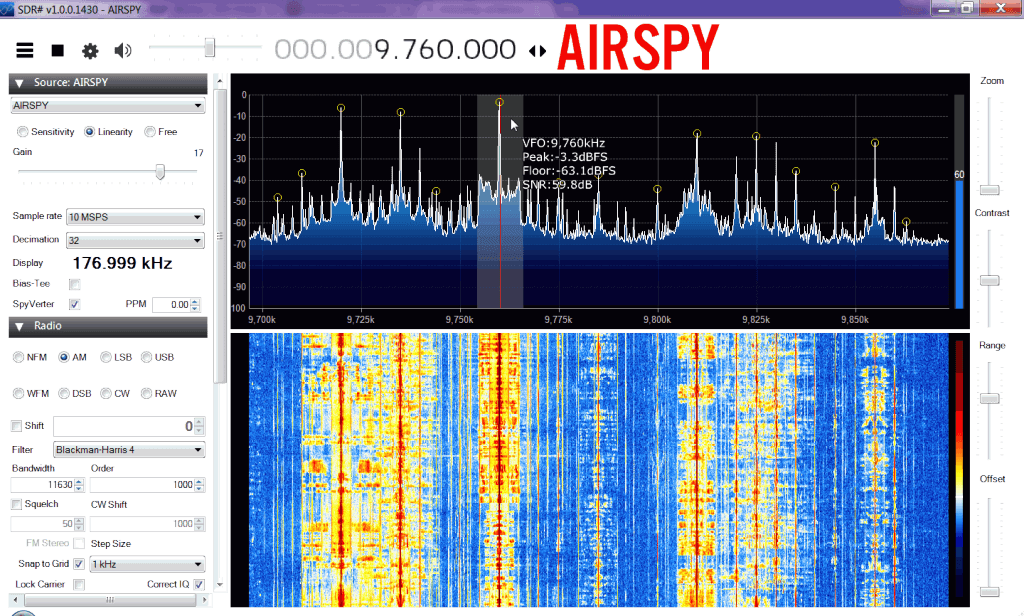This screenshot has height=616, width=1024.
Task: Toggle the SpyVerter checkbox
Action: point(75,304)
